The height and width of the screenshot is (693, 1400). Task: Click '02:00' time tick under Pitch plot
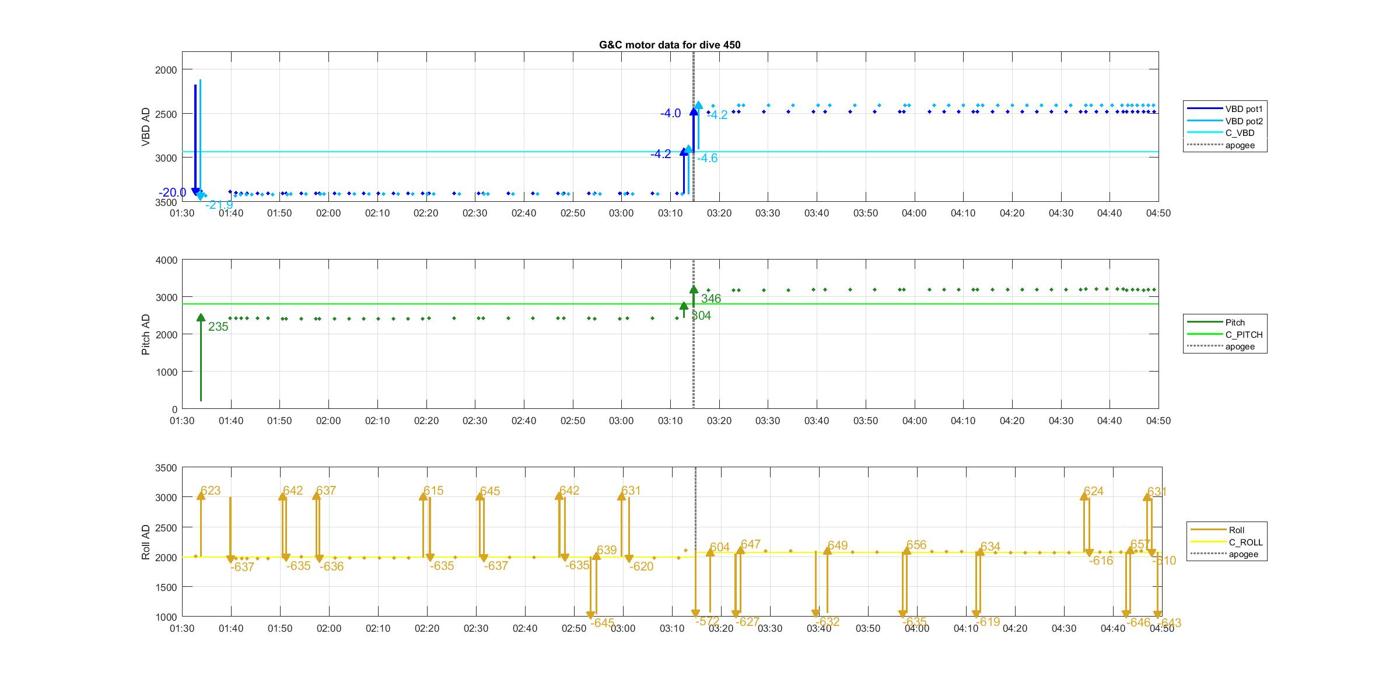[328, 421]
